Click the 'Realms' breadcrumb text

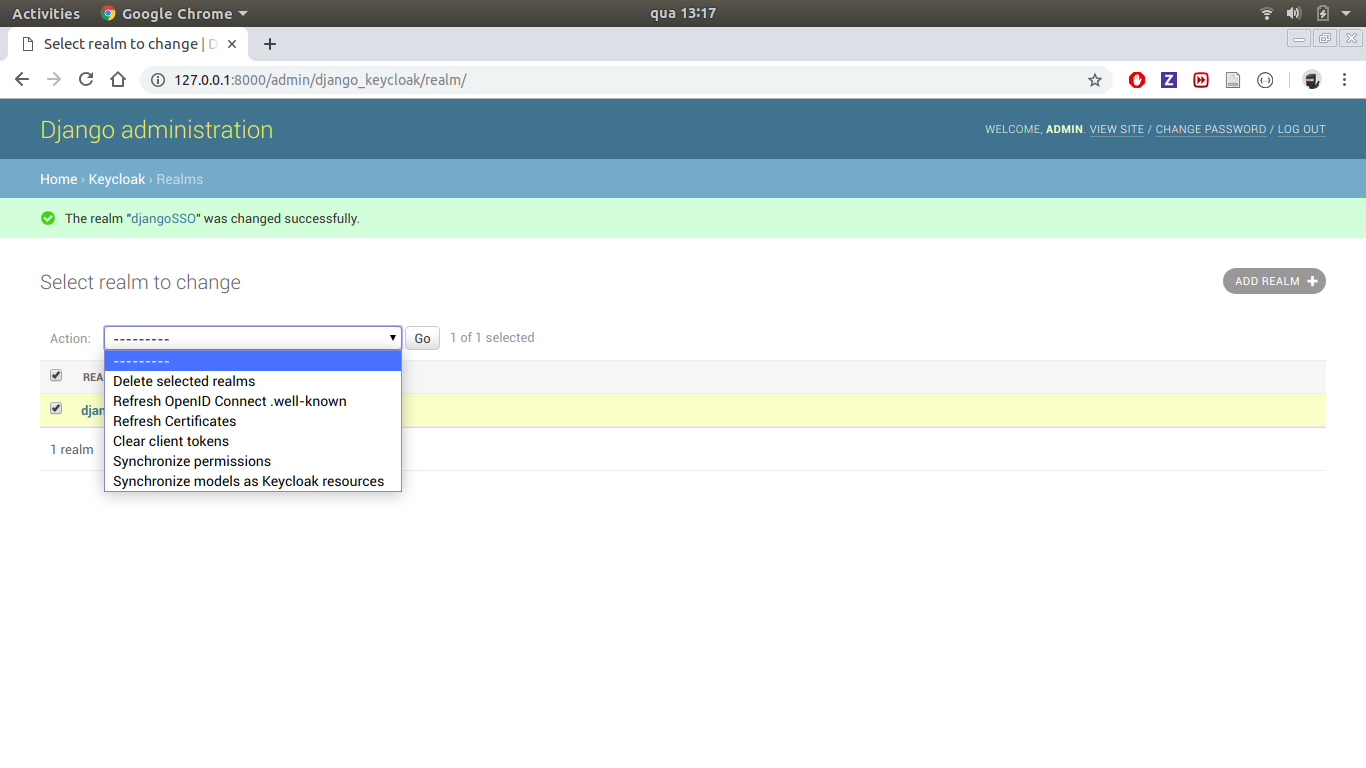[180, 179]
